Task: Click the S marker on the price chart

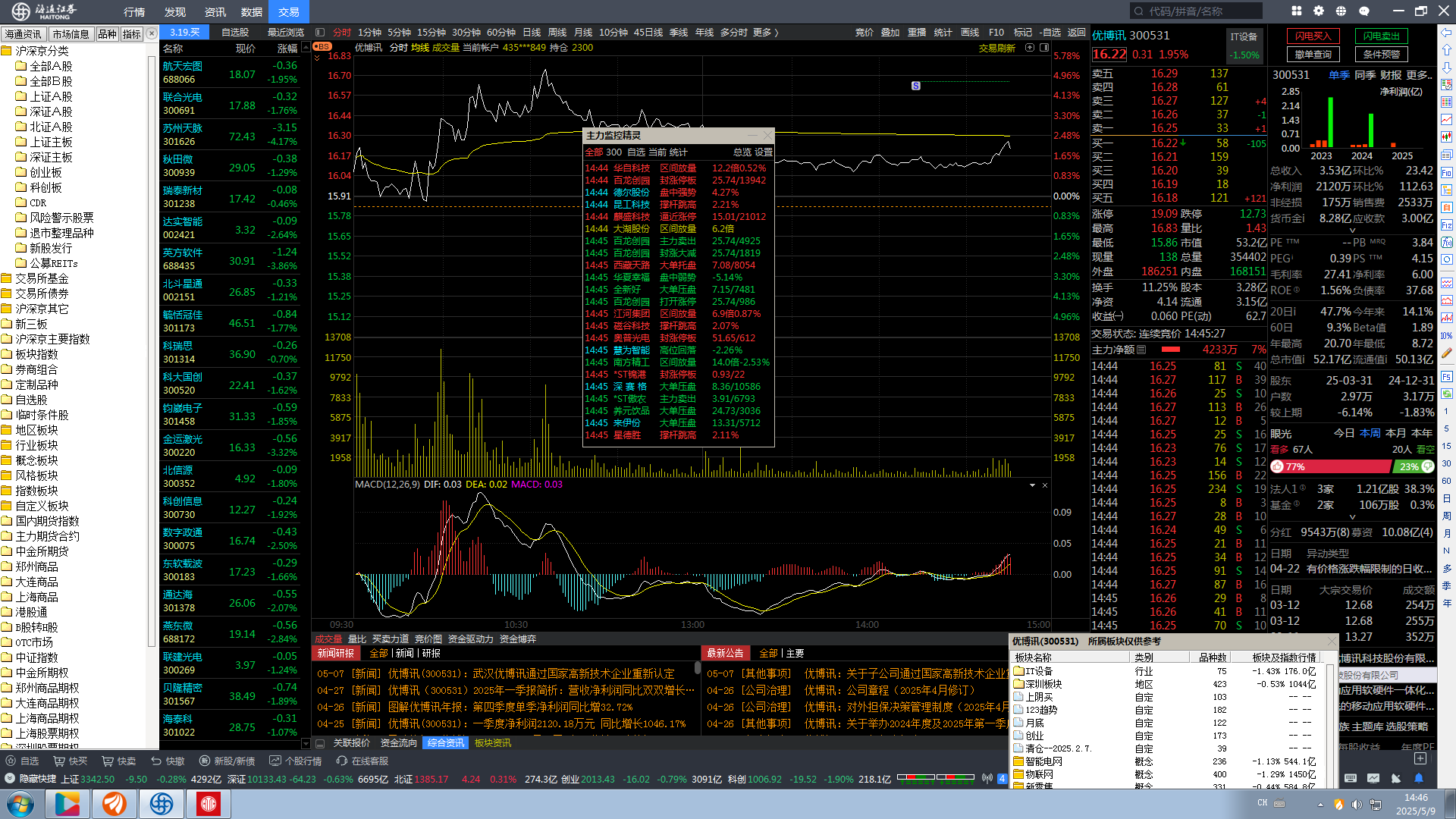Action: click(x=915, y=86)
